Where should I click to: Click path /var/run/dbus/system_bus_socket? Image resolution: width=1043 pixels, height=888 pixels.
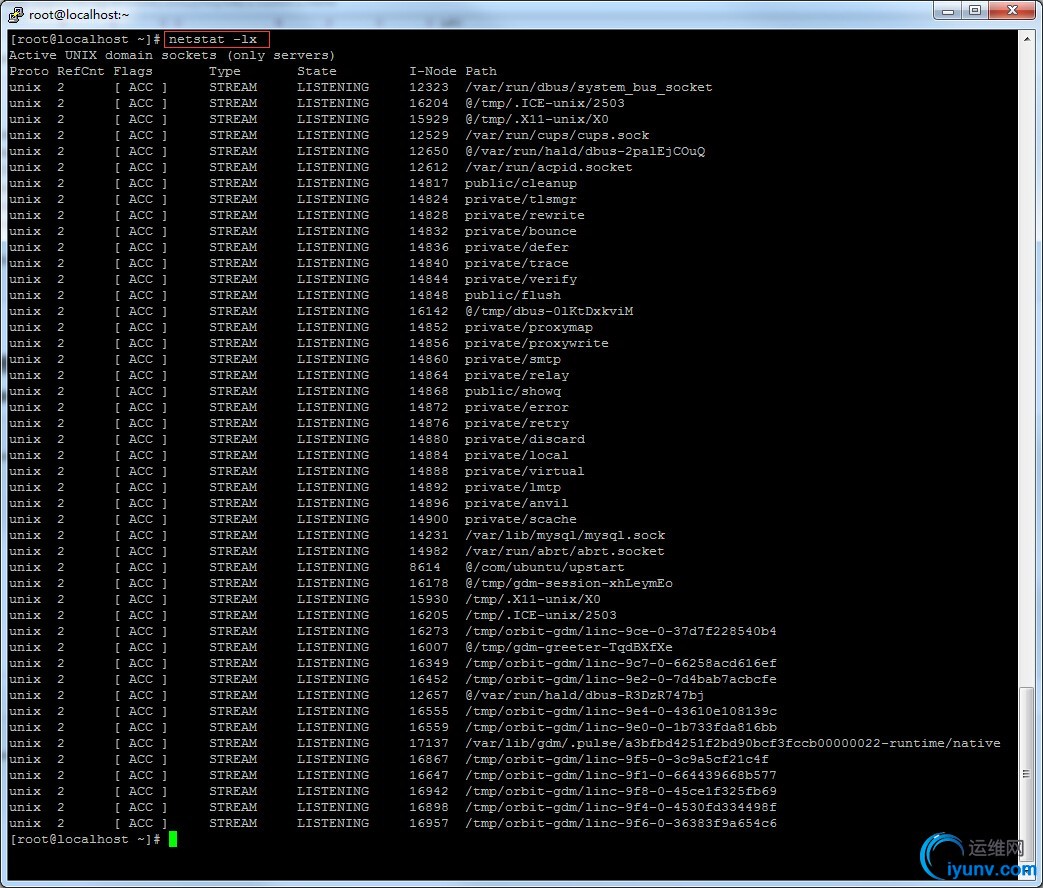pos(589,87)
